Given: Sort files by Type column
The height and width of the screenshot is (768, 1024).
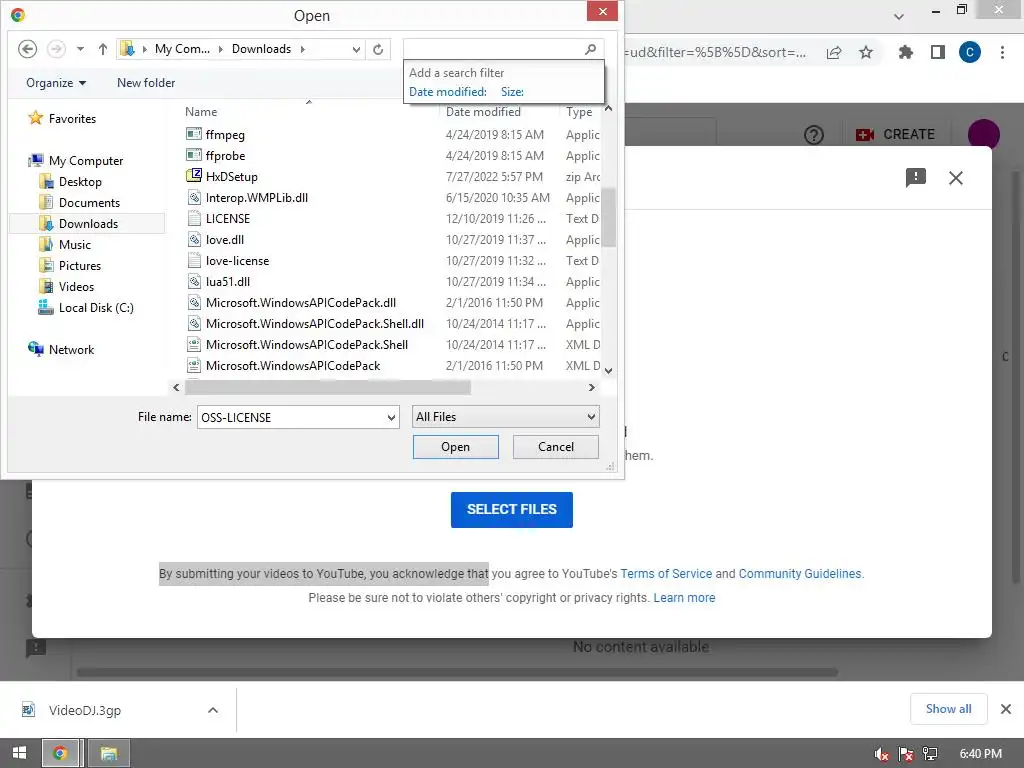Looking at the screenshot, I should 580,112.
